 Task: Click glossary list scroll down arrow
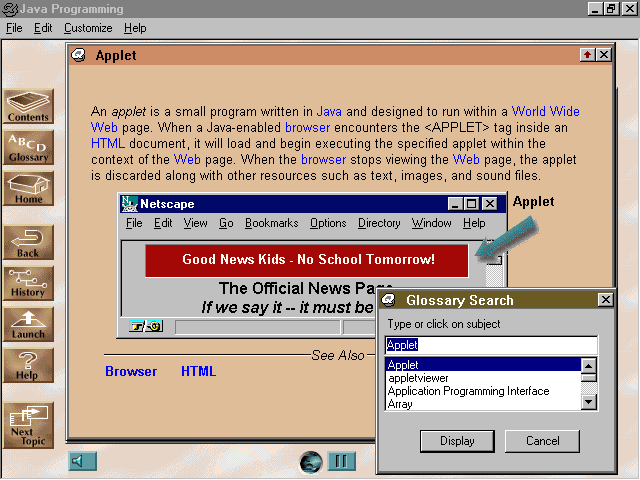coord(588,402)
